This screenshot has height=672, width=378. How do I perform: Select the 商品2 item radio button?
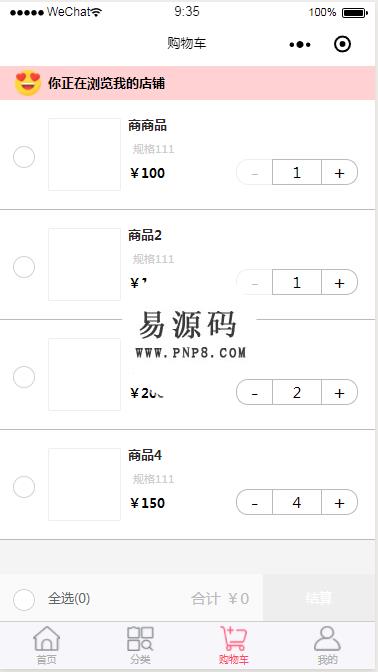[24, 267]
